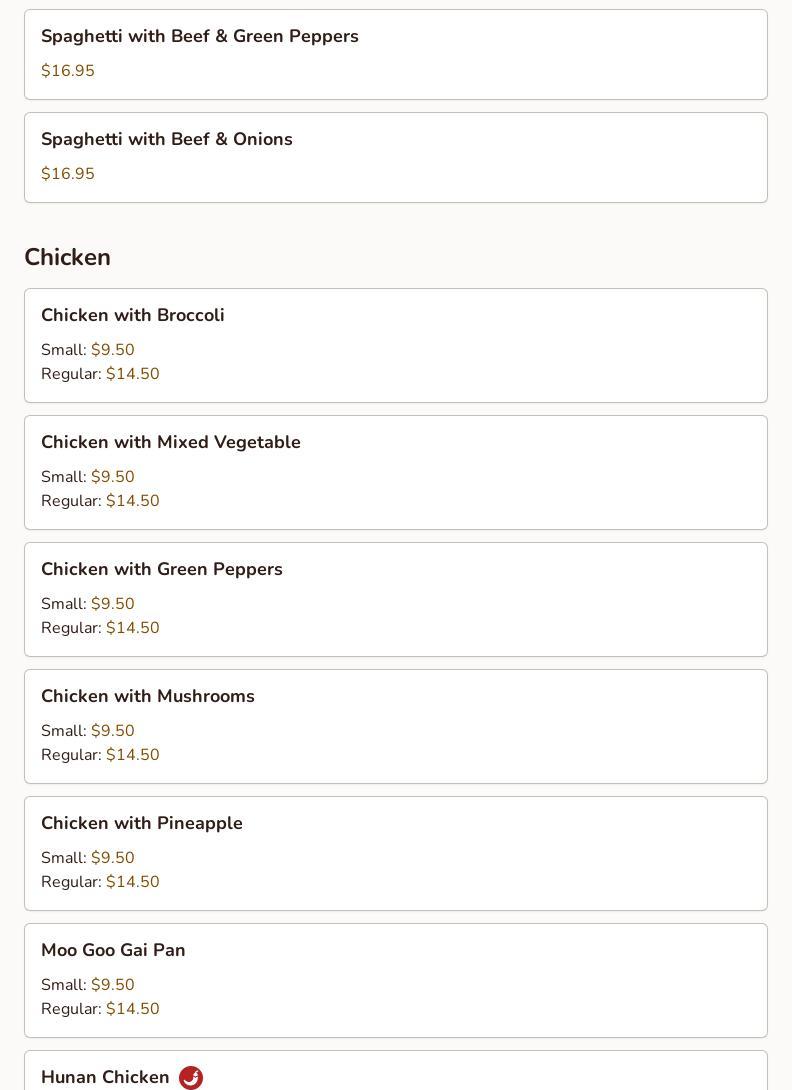Click the Chicken section heading
Image resolution: width=792 pixels, height=1090 pixels.
67,257
